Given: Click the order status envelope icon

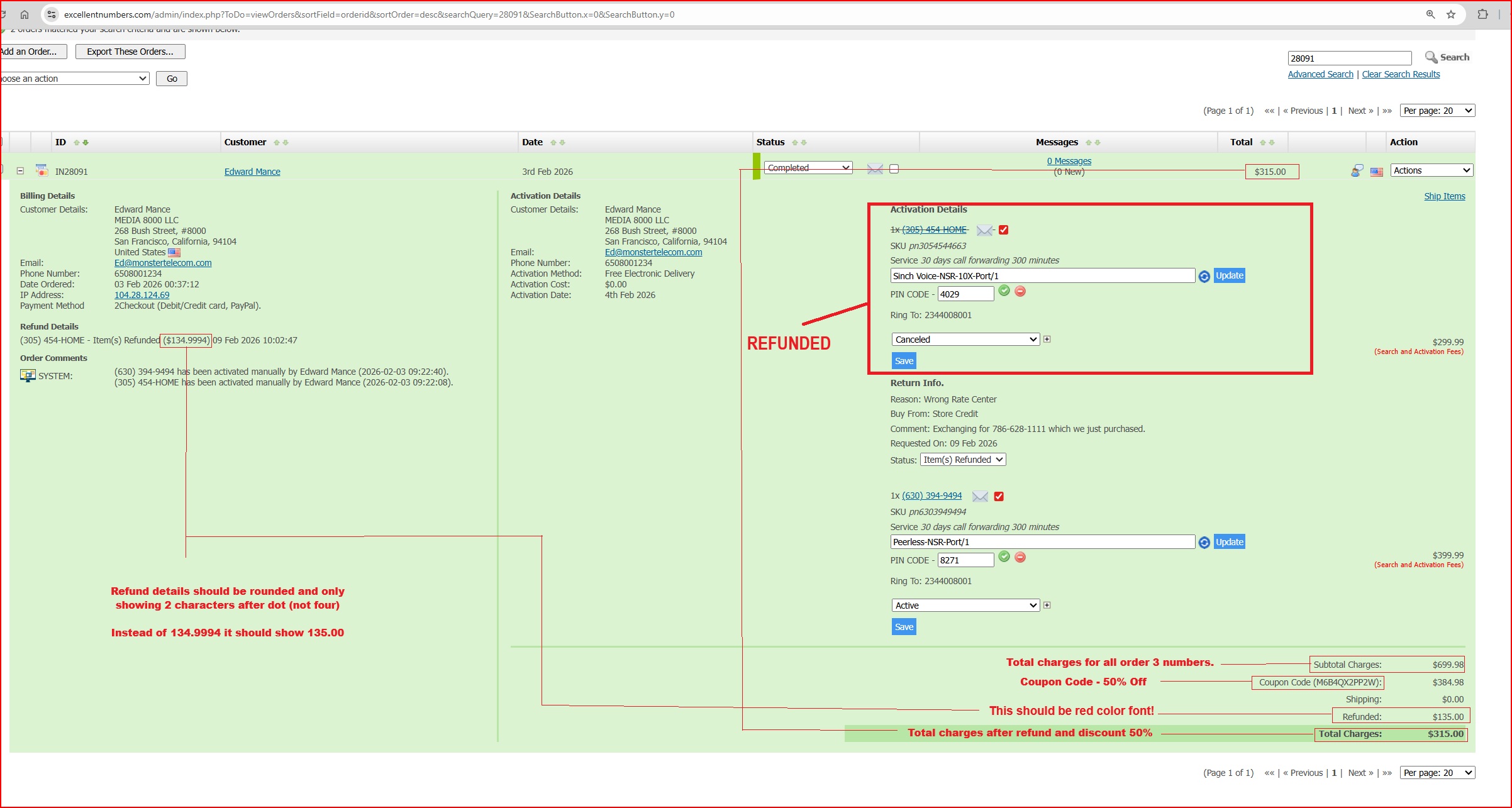Looking at the screenshot, I should 875,169.
